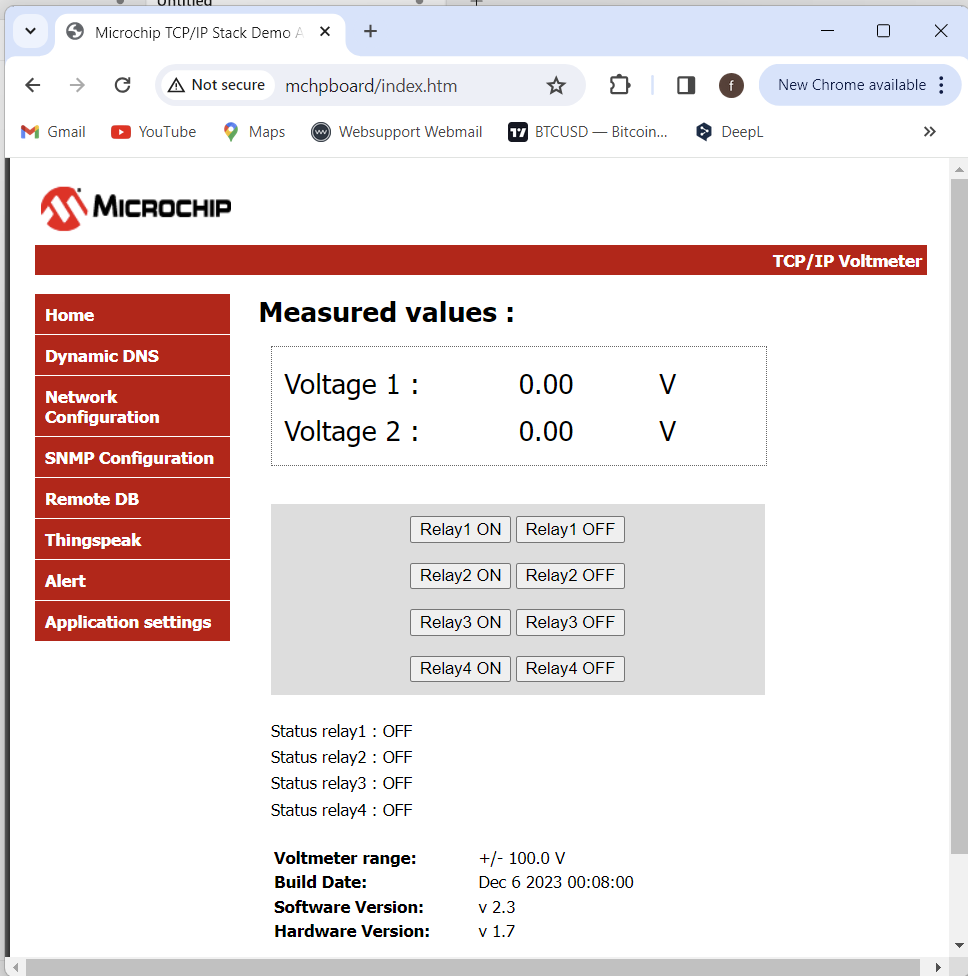
Task: Click the horizontal scrollbar right arrow
Action: (939, 967)
